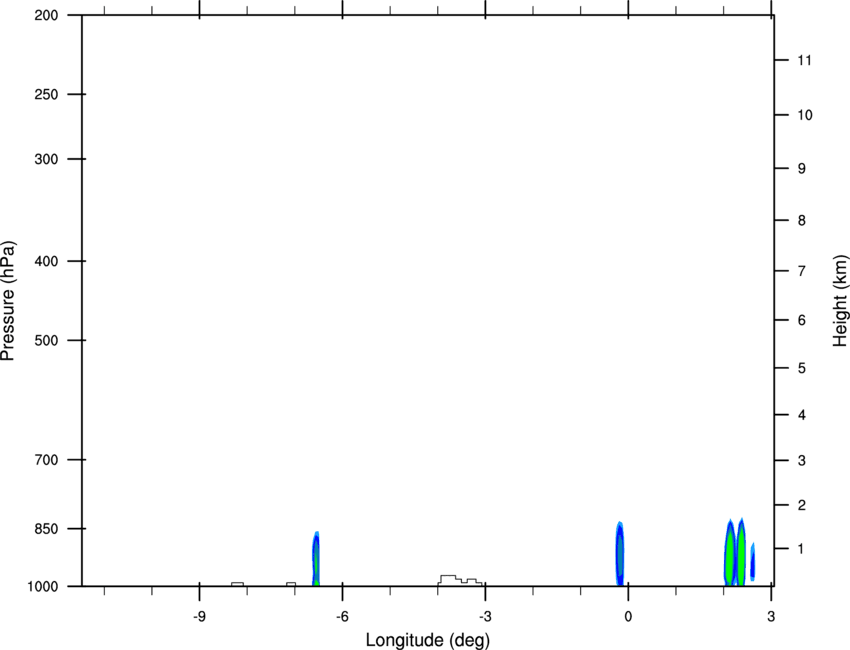
Task: Click the small terrain box near -8 longitude
Action: pyautogui.click(x=237, y=584)
